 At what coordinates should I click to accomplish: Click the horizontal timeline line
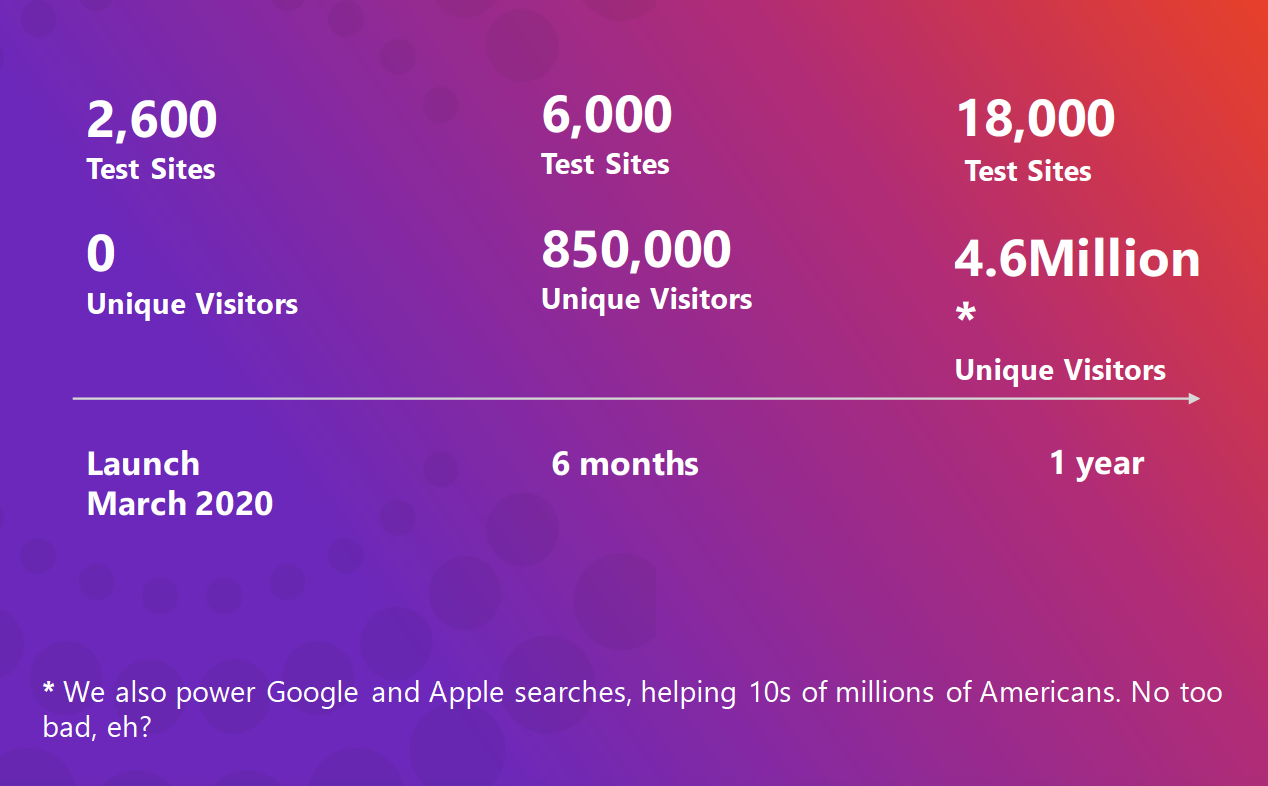636,399
